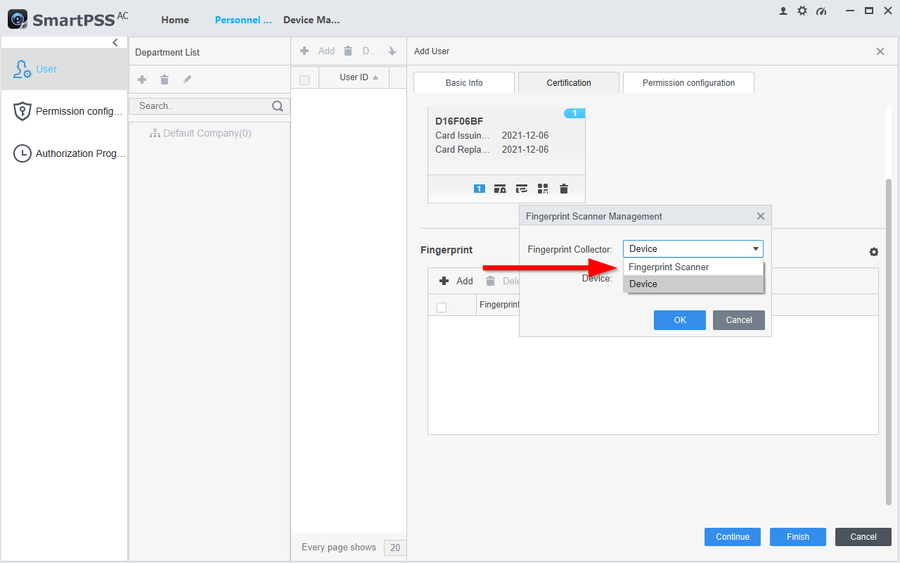Switch to the Basic Info tab
Viewport: 900px width, 563px height.
coord(463,83)
